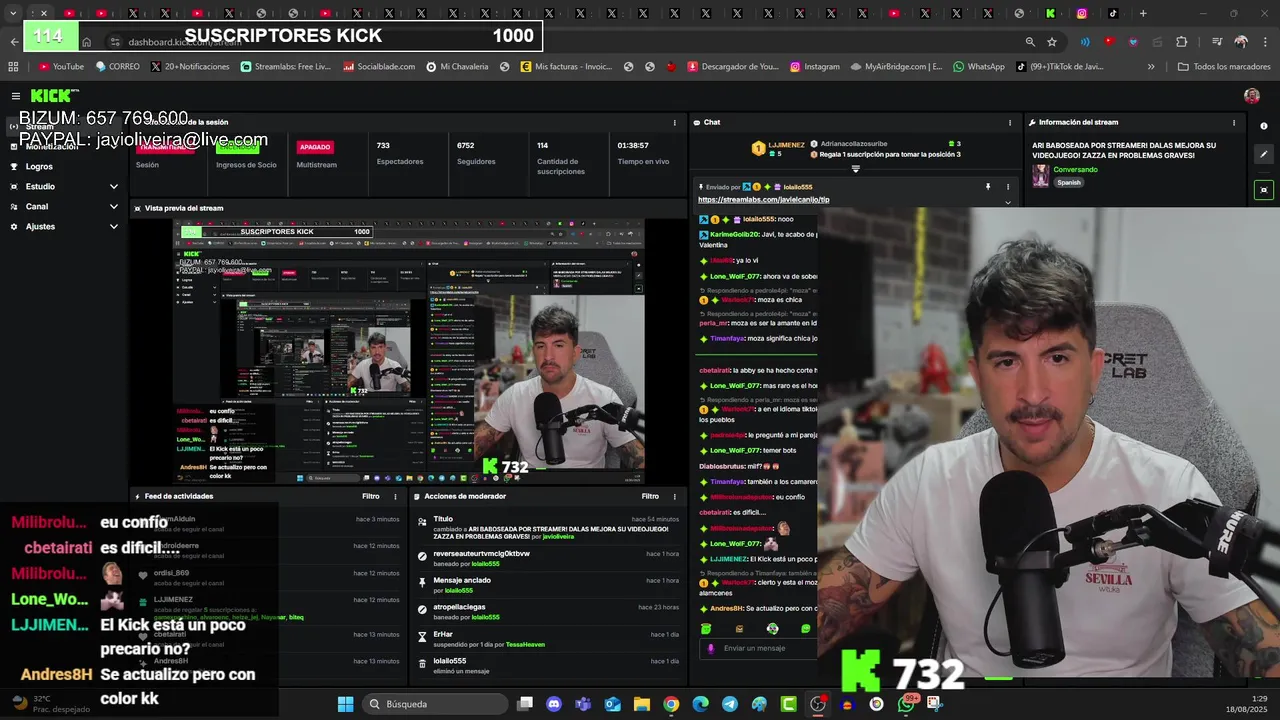Open the browser extensions puzzle icon
This screenshot has width=1280, height=720.
point(1182,42)
